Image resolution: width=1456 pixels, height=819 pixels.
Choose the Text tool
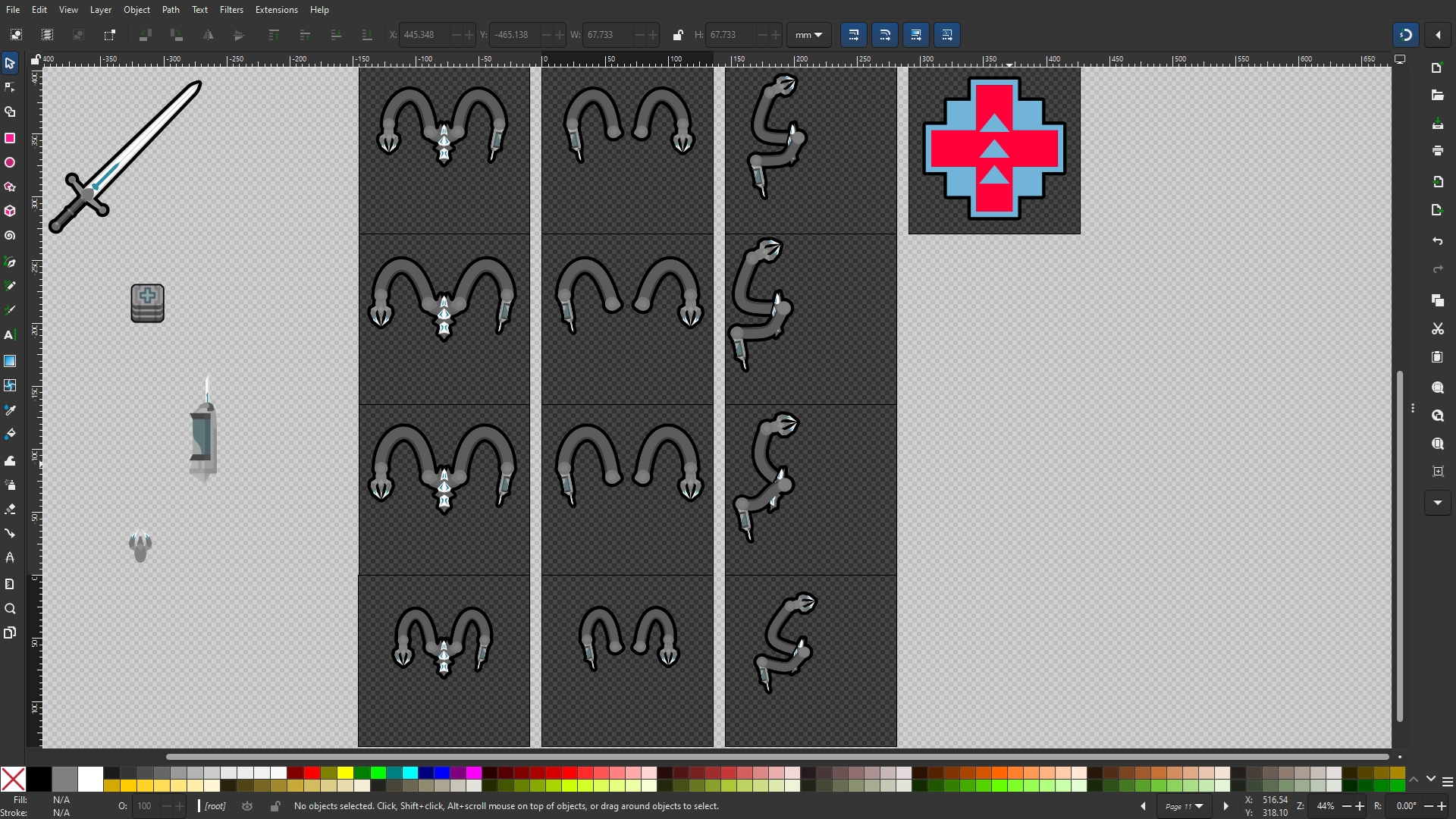[10, 335]
